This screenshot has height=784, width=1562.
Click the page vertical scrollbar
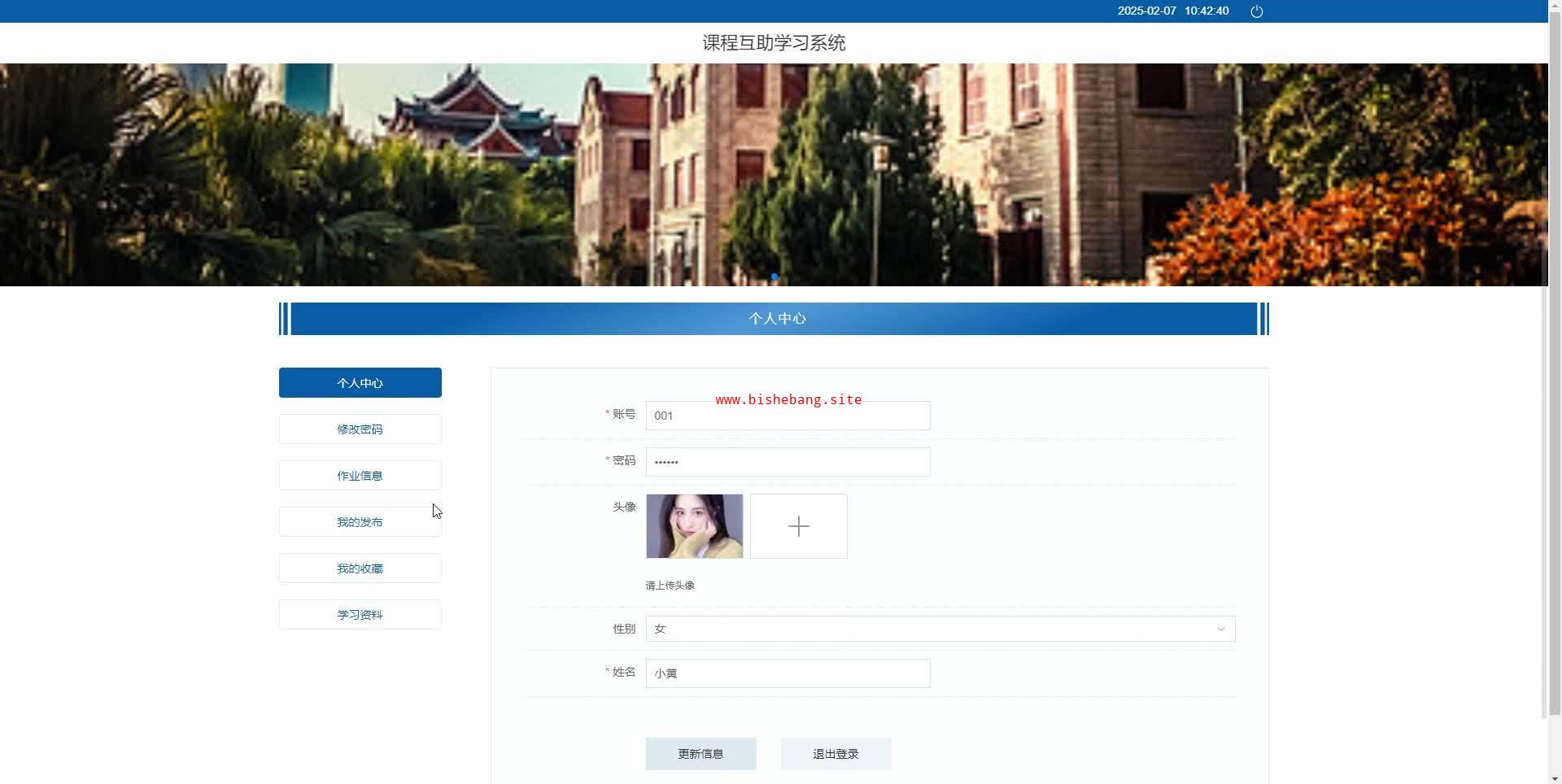1554,366
